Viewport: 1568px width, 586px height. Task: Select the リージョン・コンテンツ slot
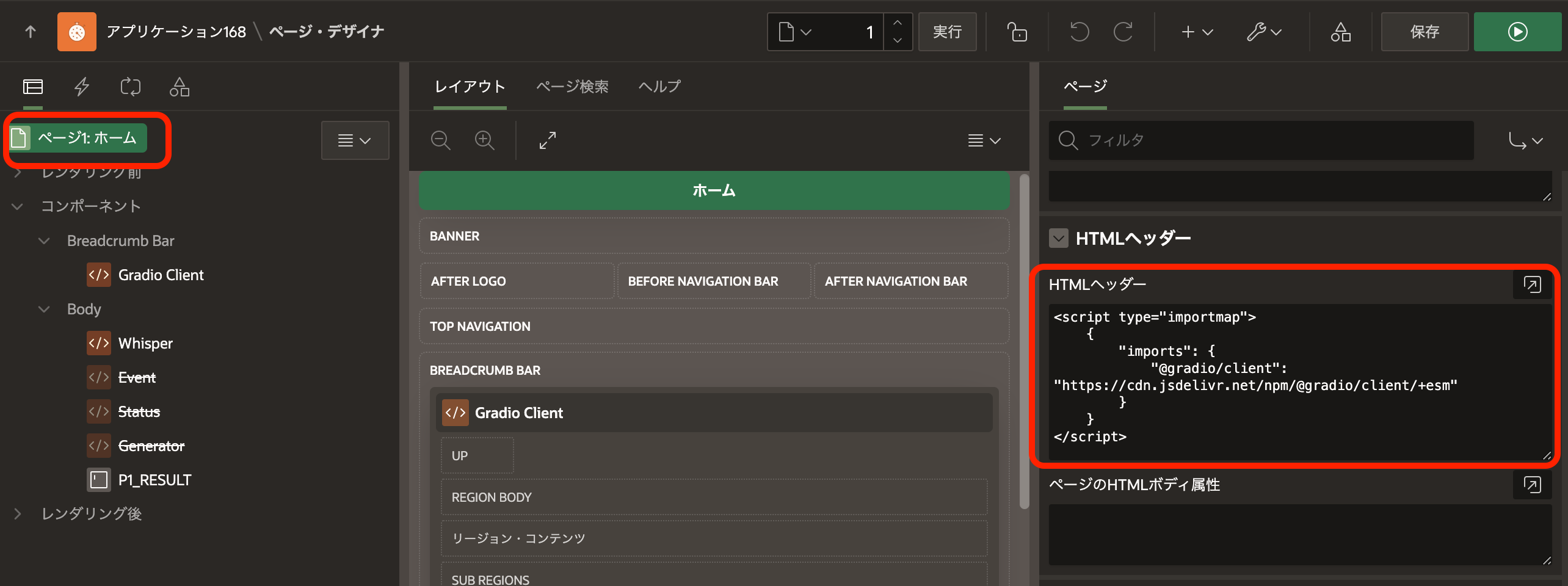click(714, 538)
